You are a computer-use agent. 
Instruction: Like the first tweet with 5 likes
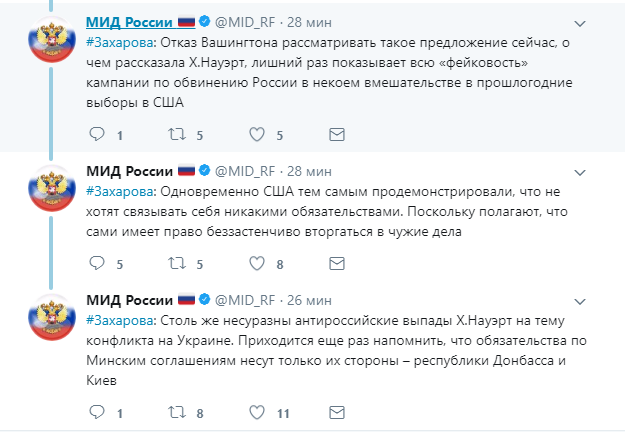[x=257, y=134]
